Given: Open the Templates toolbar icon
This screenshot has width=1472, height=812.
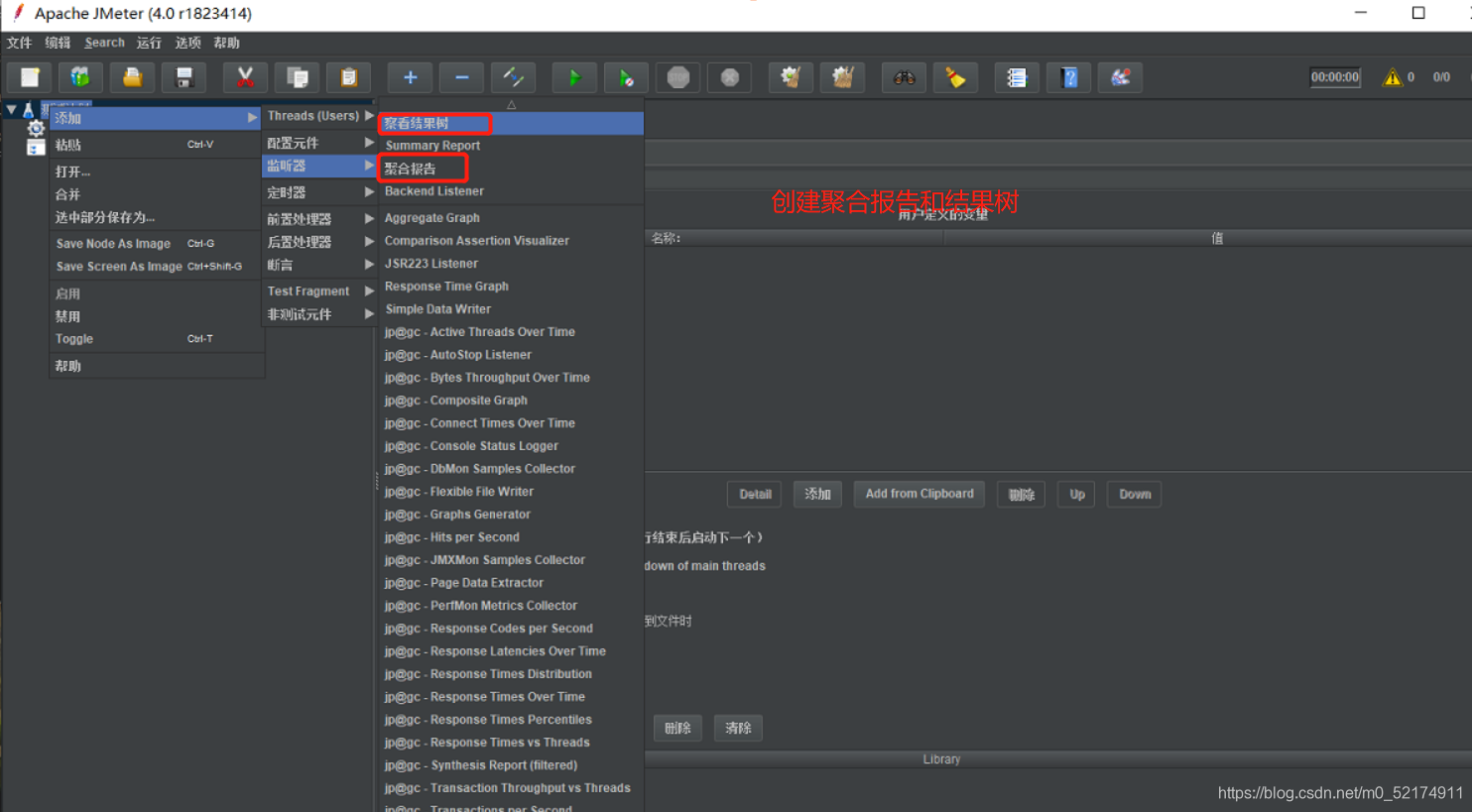Looking at the screenshot, I should click(x=80, y=77).
